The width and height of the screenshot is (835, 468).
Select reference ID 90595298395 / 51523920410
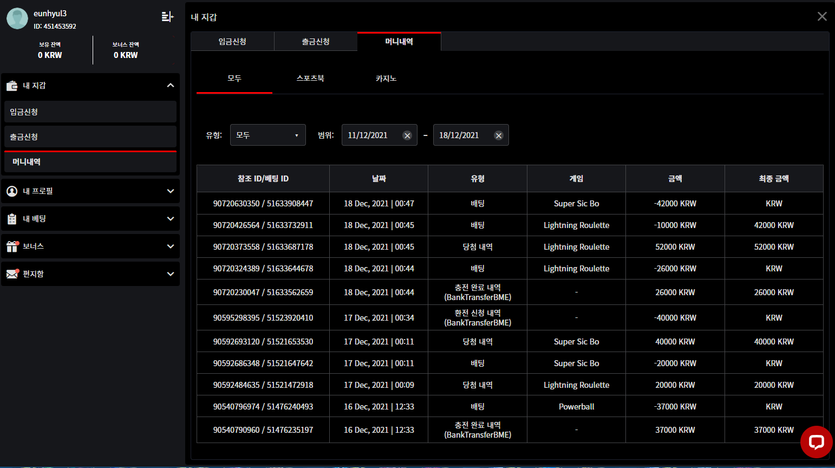pos(263,318)
